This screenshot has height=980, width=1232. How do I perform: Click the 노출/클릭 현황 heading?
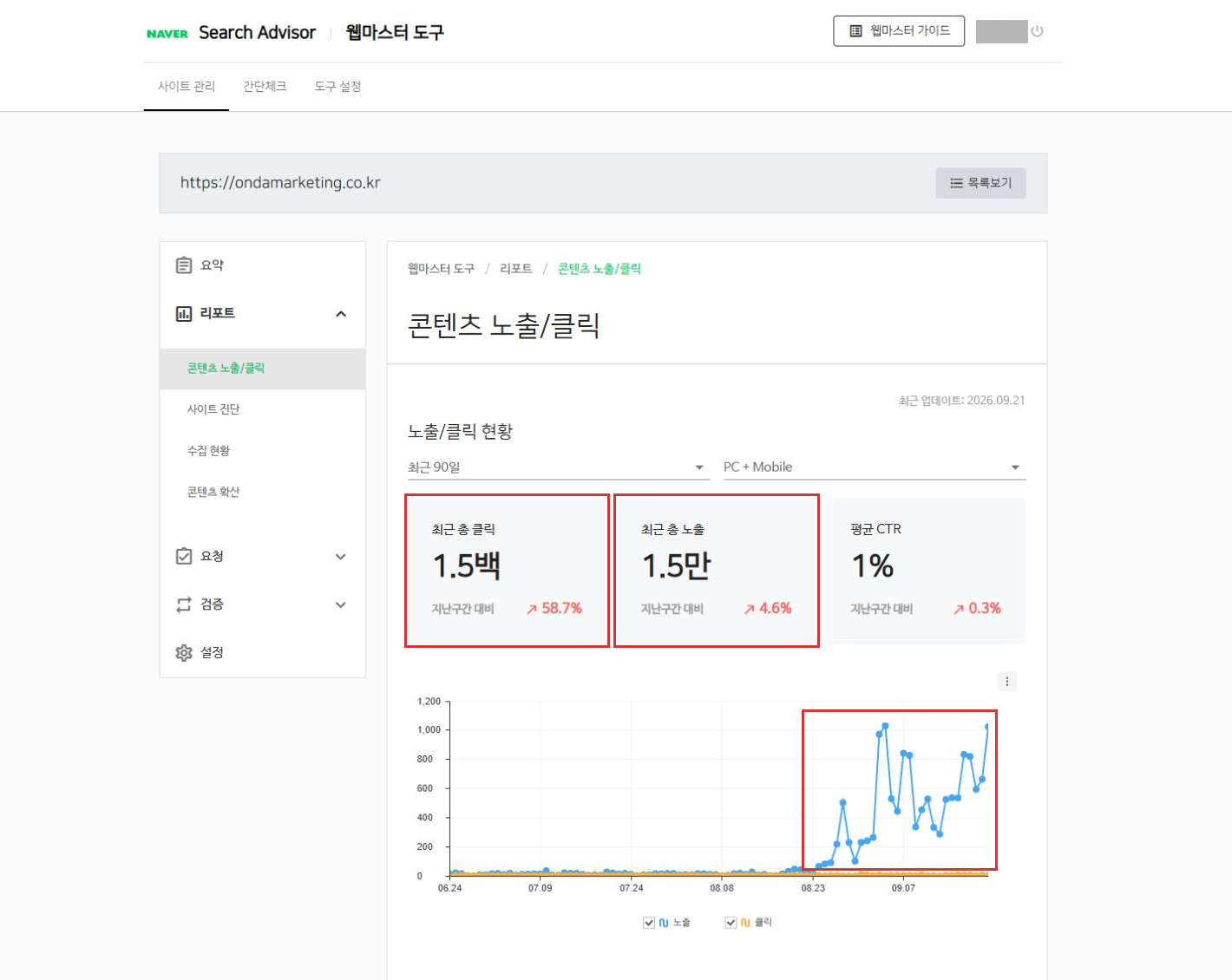click(460, 432)
